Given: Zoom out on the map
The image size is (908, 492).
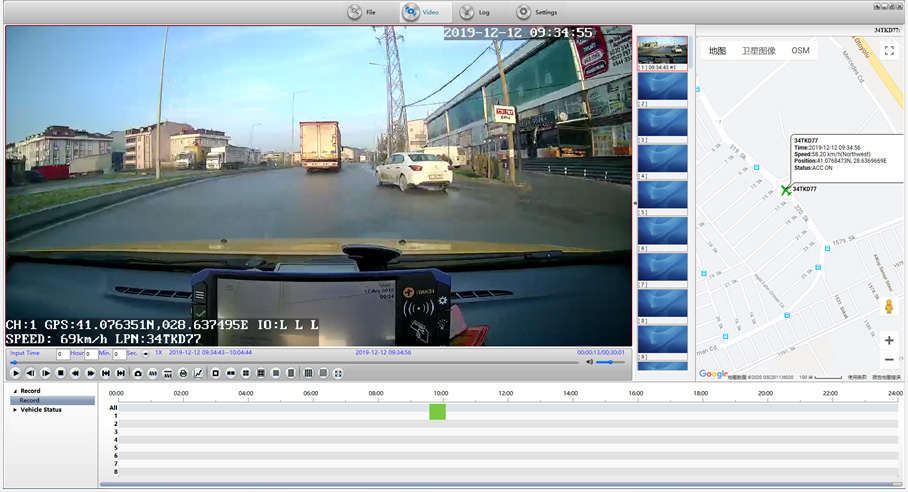Looking at the screenshot, I should click(x=889, y=359).
